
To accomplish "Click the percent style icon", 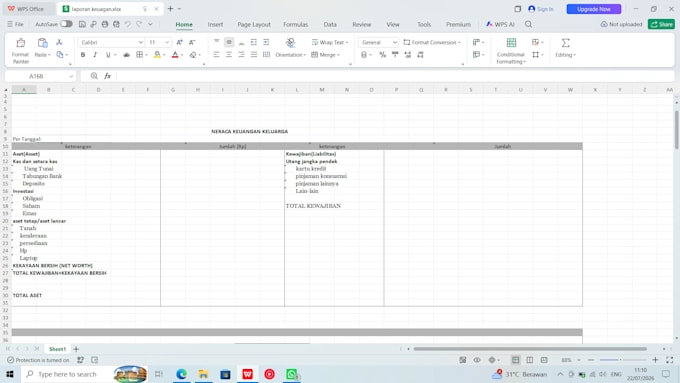I will coord(382,55).
